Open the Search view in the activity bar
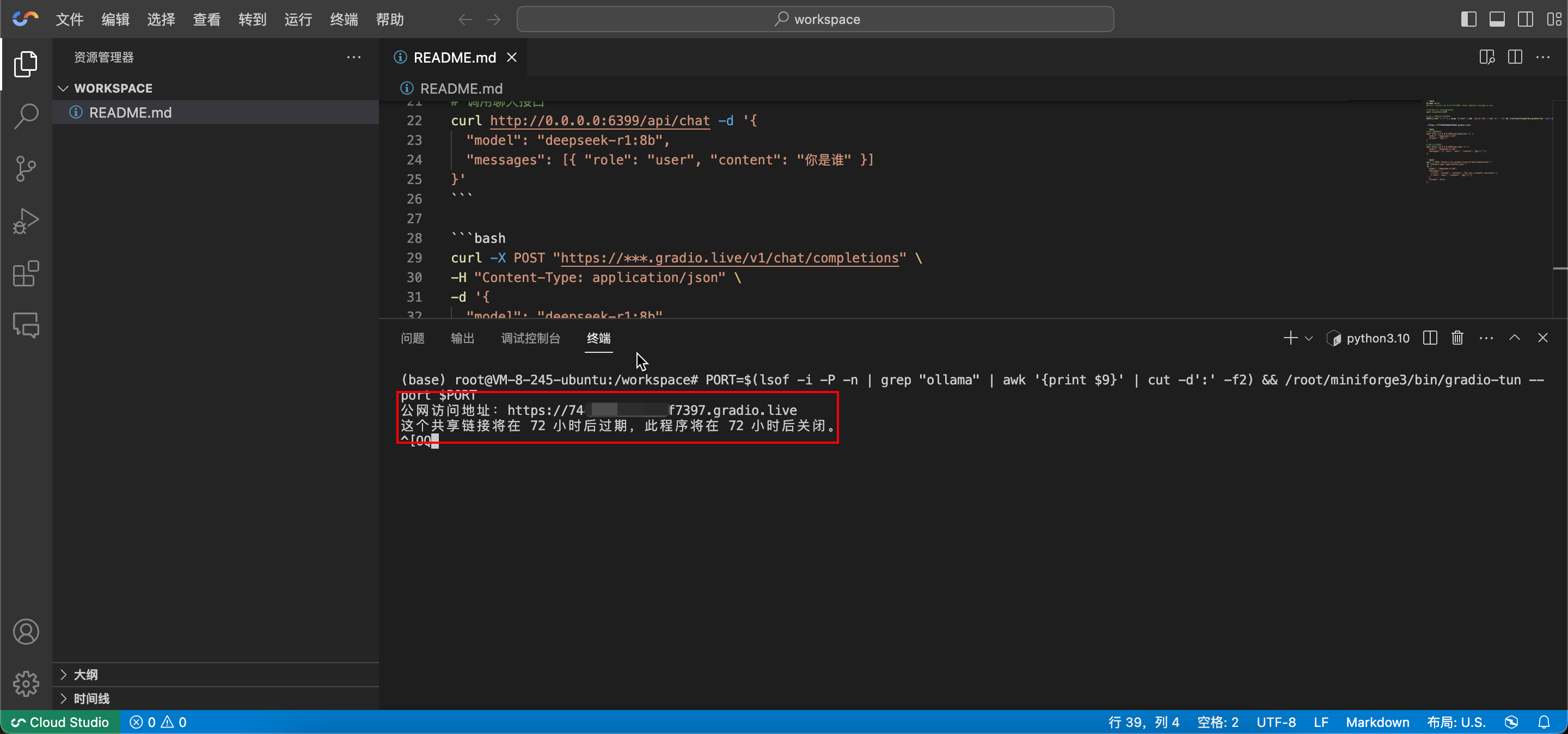Screen dimensions: 1568x734 (26, 115)
